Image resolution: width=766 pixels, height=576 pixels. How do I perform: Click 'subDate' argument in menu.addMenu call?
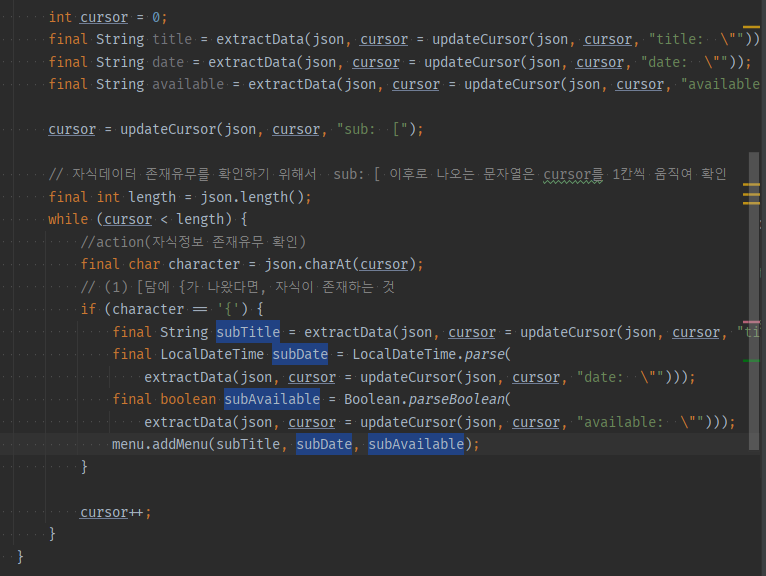[x=324, y=444]
